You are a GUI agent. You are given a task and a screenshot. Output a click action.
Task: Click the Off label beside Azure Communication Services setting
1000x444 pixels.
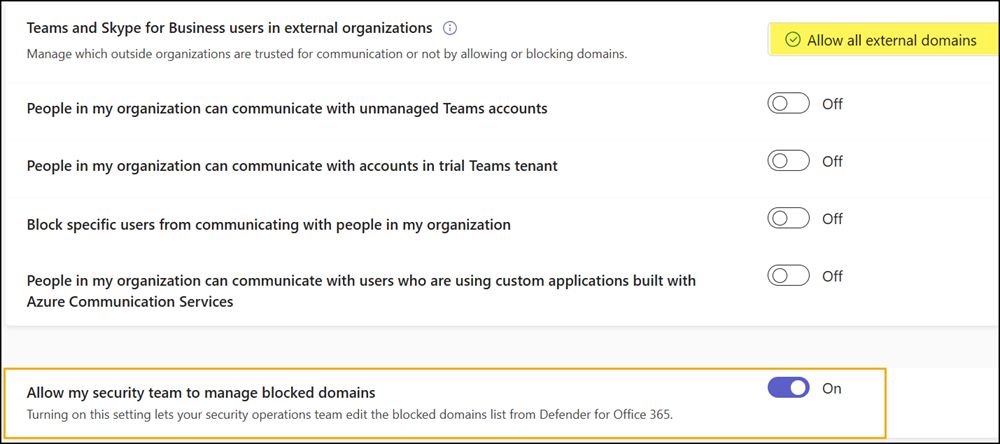tap(832, 275)
